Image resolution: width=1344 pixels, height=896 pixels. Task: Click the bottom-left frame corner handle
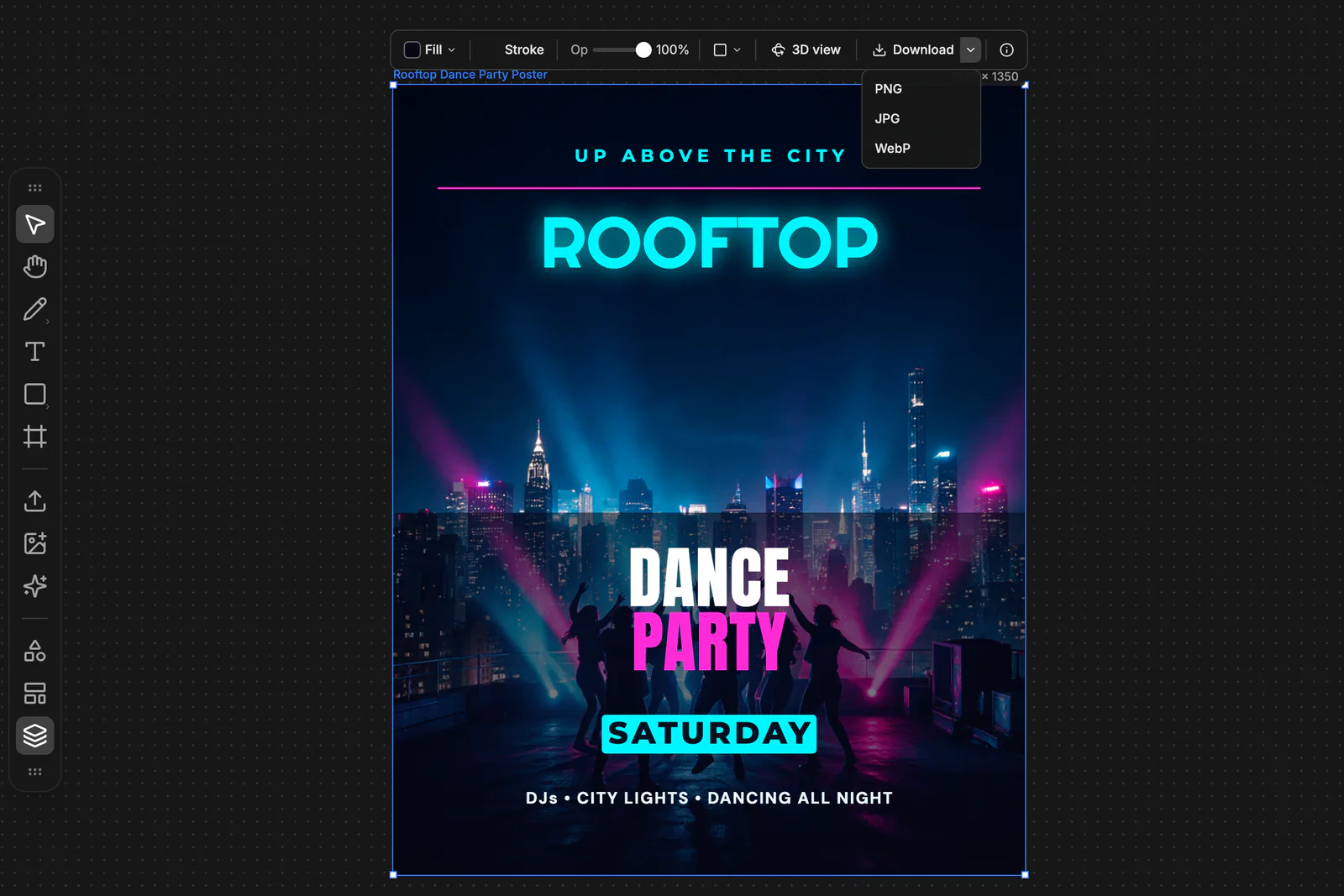tap(393, 875)
